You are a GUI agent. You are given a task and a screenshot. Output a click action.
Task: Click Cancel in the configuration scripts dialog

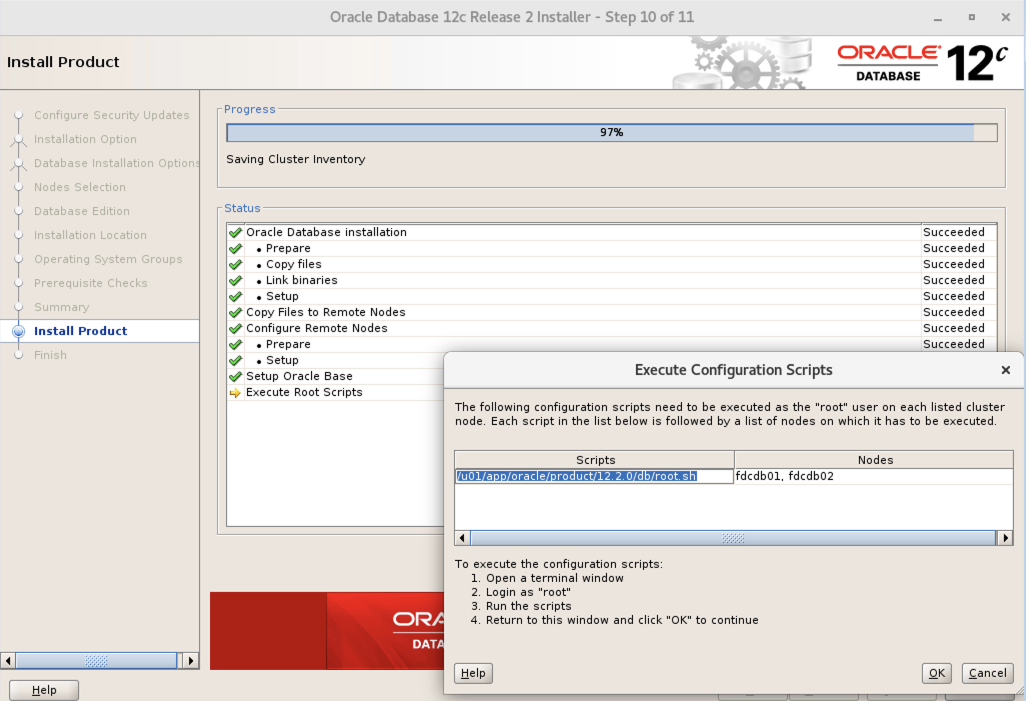[x=987, y=673]
